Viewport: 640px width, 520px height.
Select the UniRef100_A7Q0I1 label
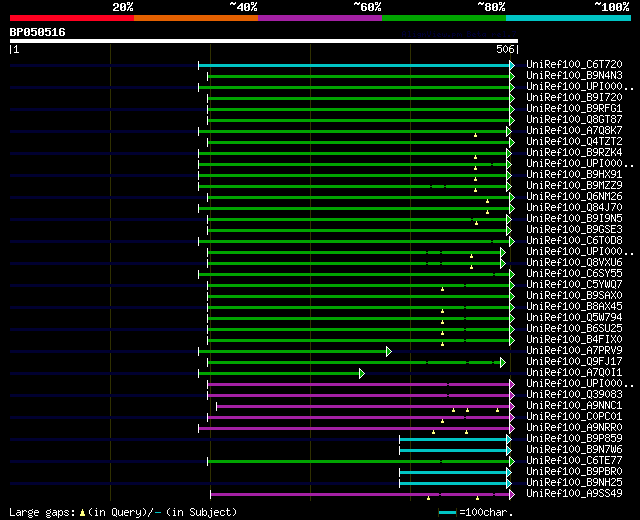pos(574,373)
